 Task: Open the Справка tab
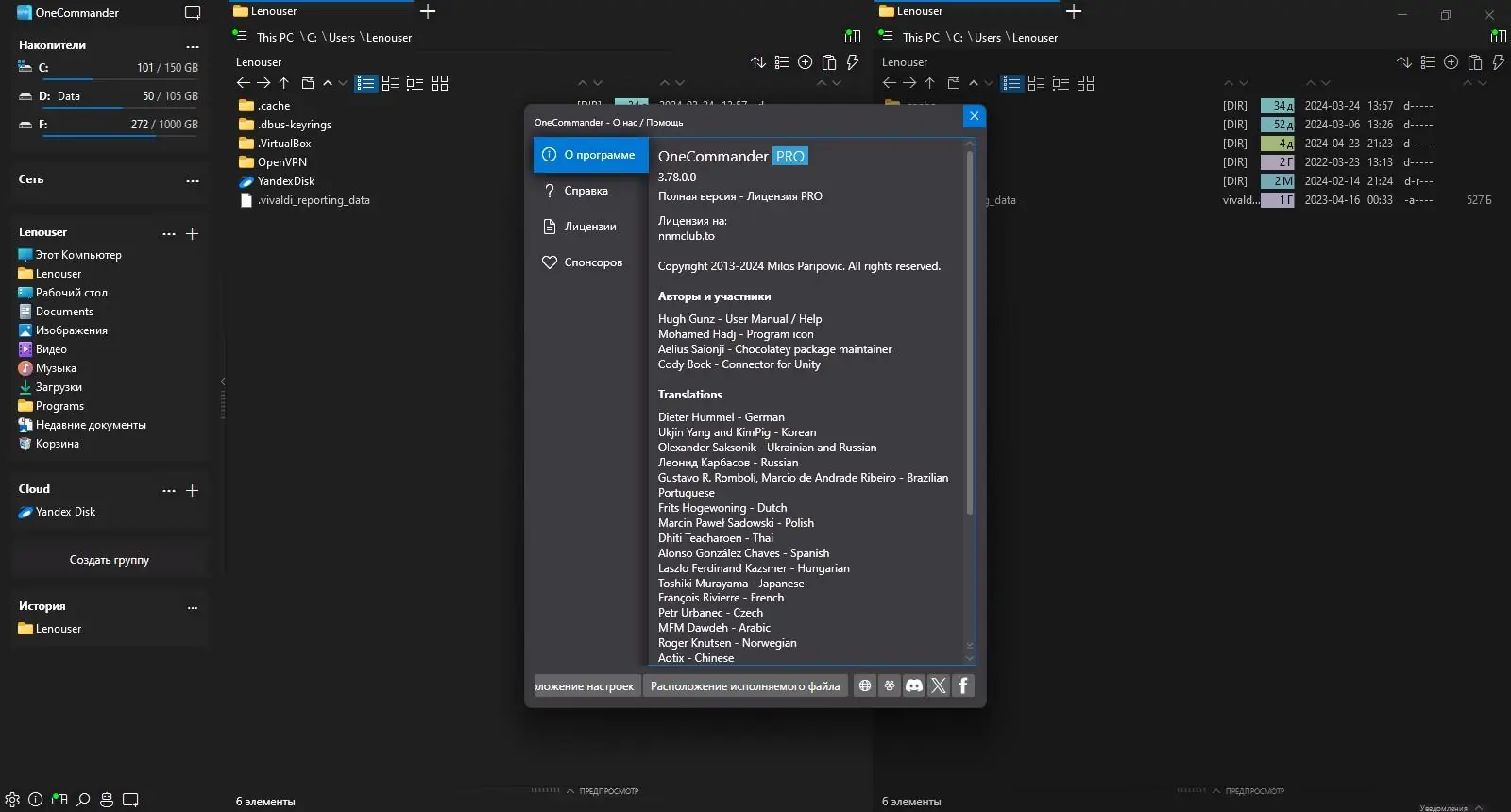[x=591, y=191]
